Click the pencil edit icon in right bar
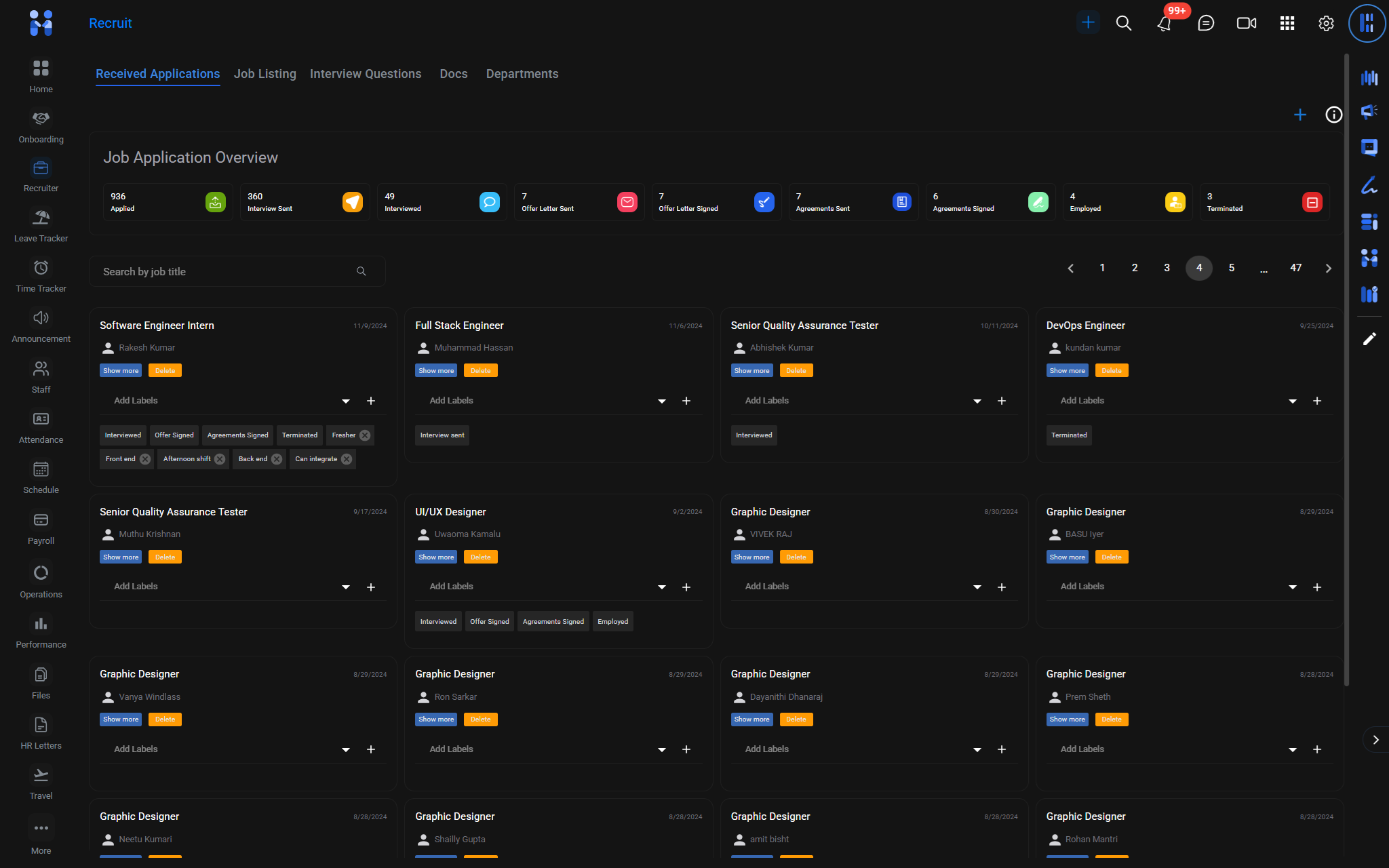This screenshot has width=1389, height=868. pyautogui.click(x=1369, y=339)
